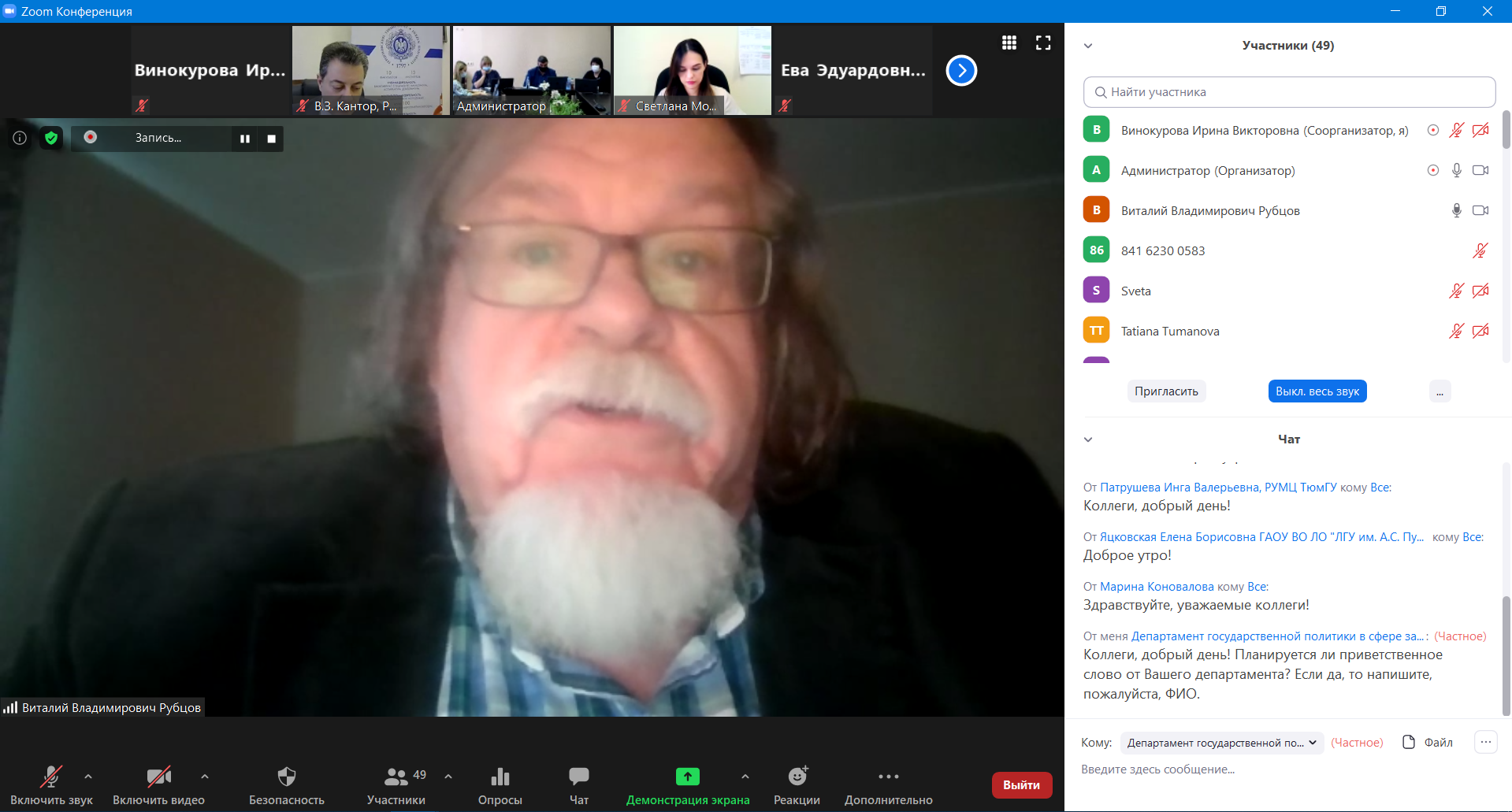
Task: Click the Найти участника search field
Action: point(1289,92)
